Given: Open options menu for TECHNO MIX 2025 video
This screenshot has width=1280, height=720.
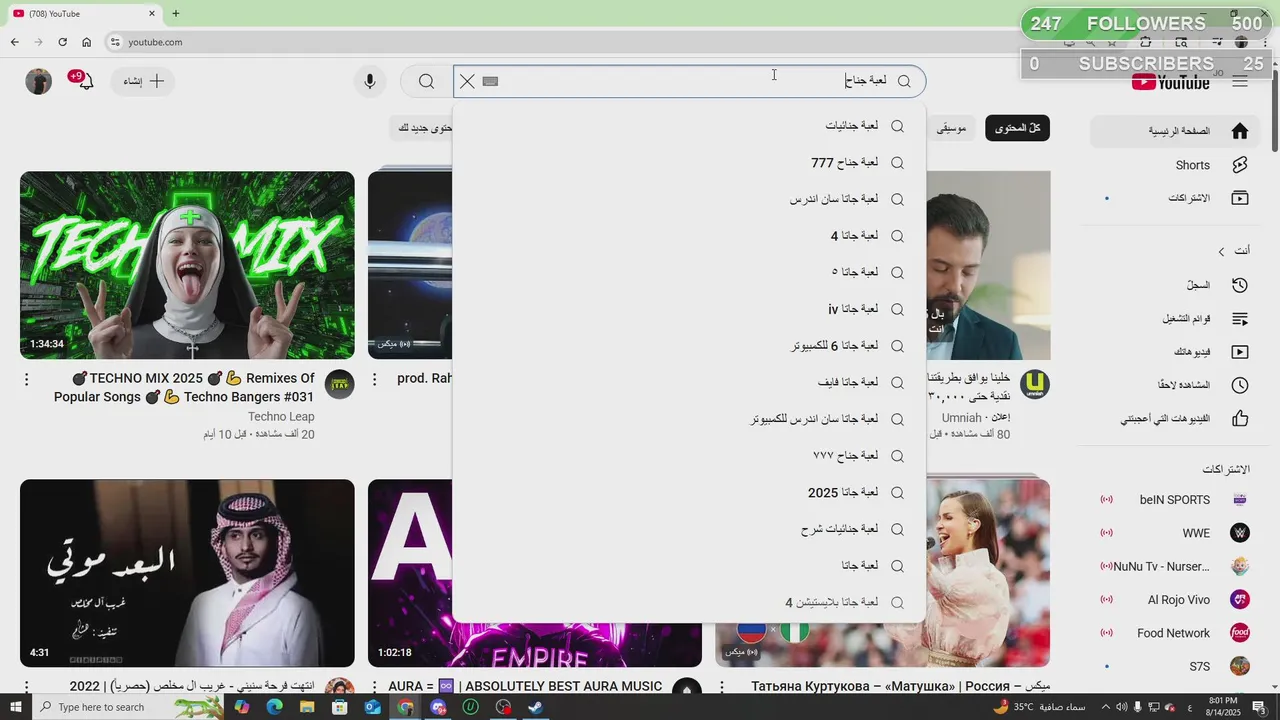Looking at the screenshot, I should pyautogui.click(x=26, y=379).
